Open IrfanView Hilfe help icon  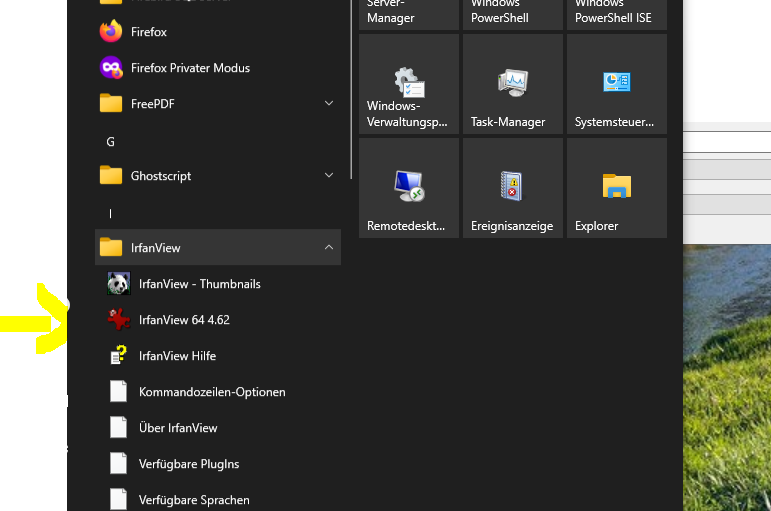pos(118,356)
